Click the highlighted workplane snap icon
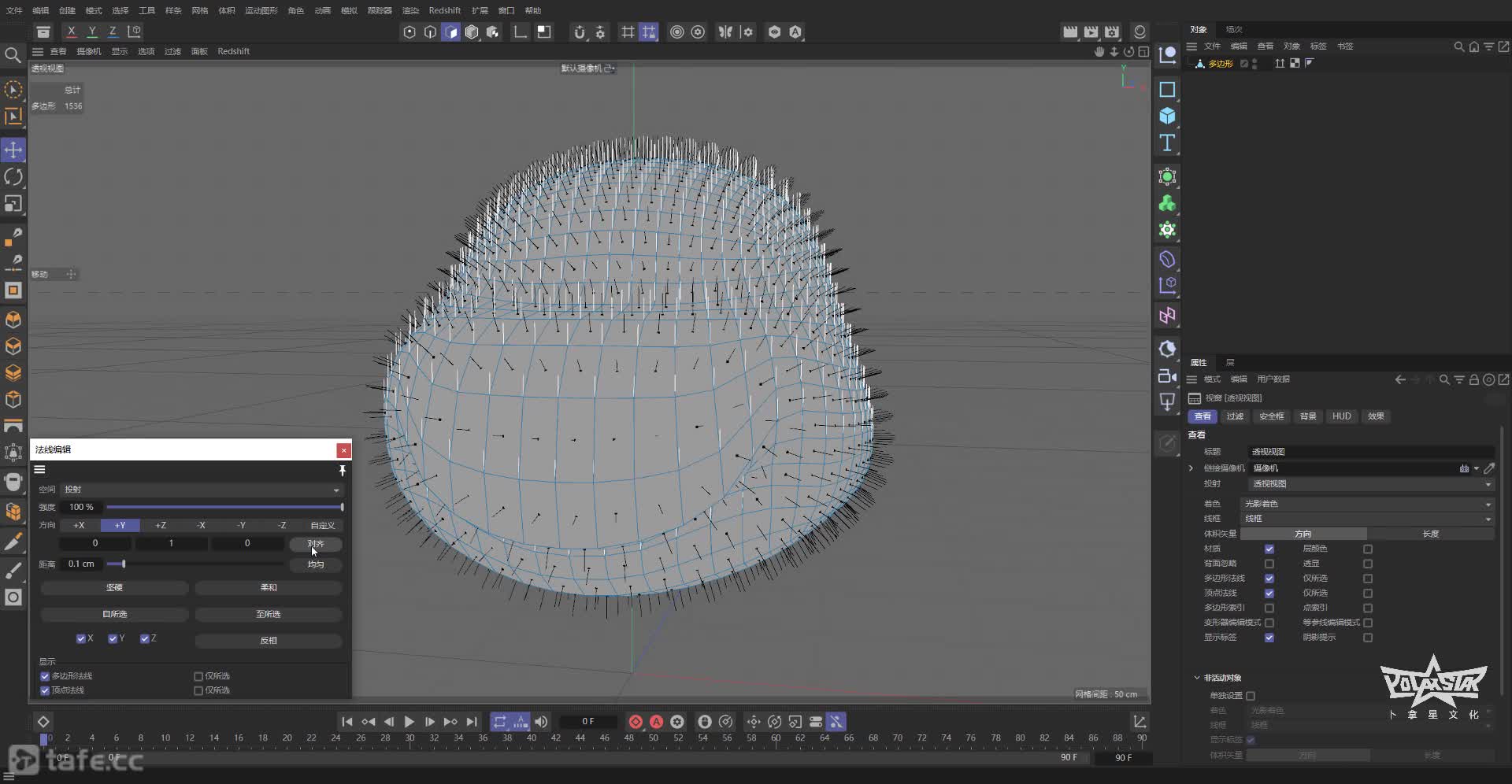The image size is (1512, 784). click(648, 32)
